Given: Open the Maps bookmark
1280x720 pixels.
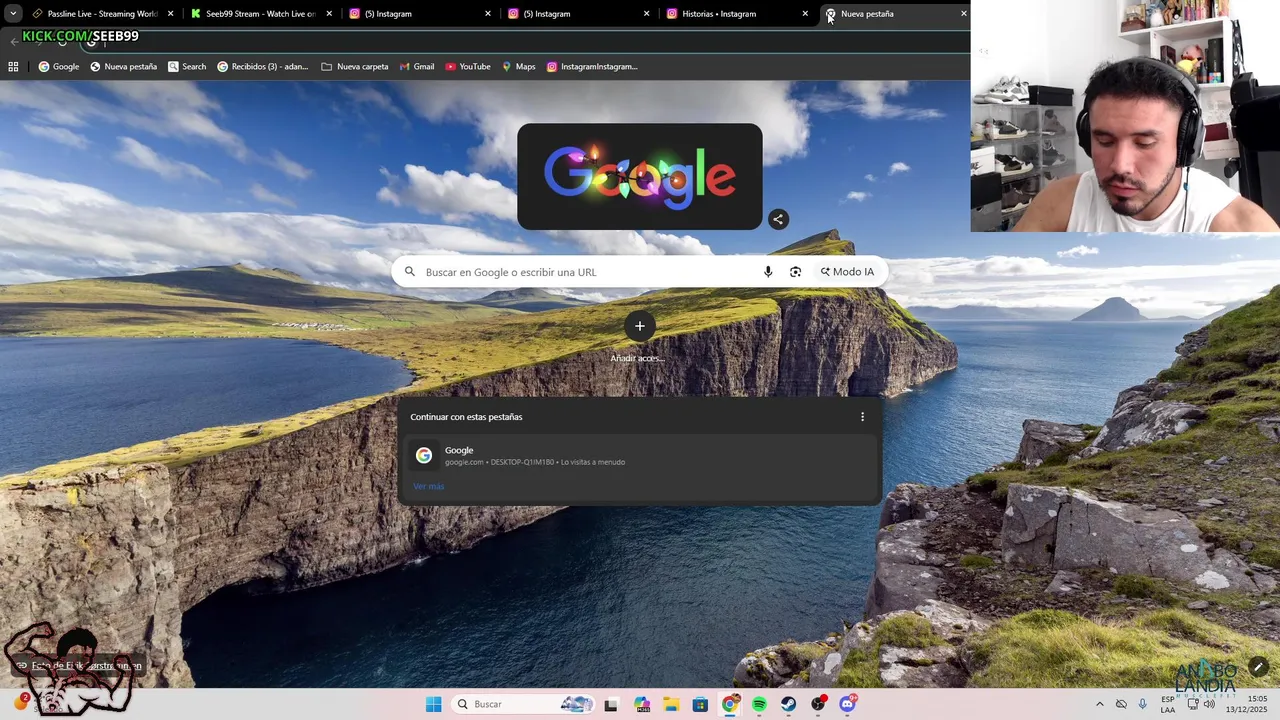Looking at the screenshot, I should (x=519, y=67).
